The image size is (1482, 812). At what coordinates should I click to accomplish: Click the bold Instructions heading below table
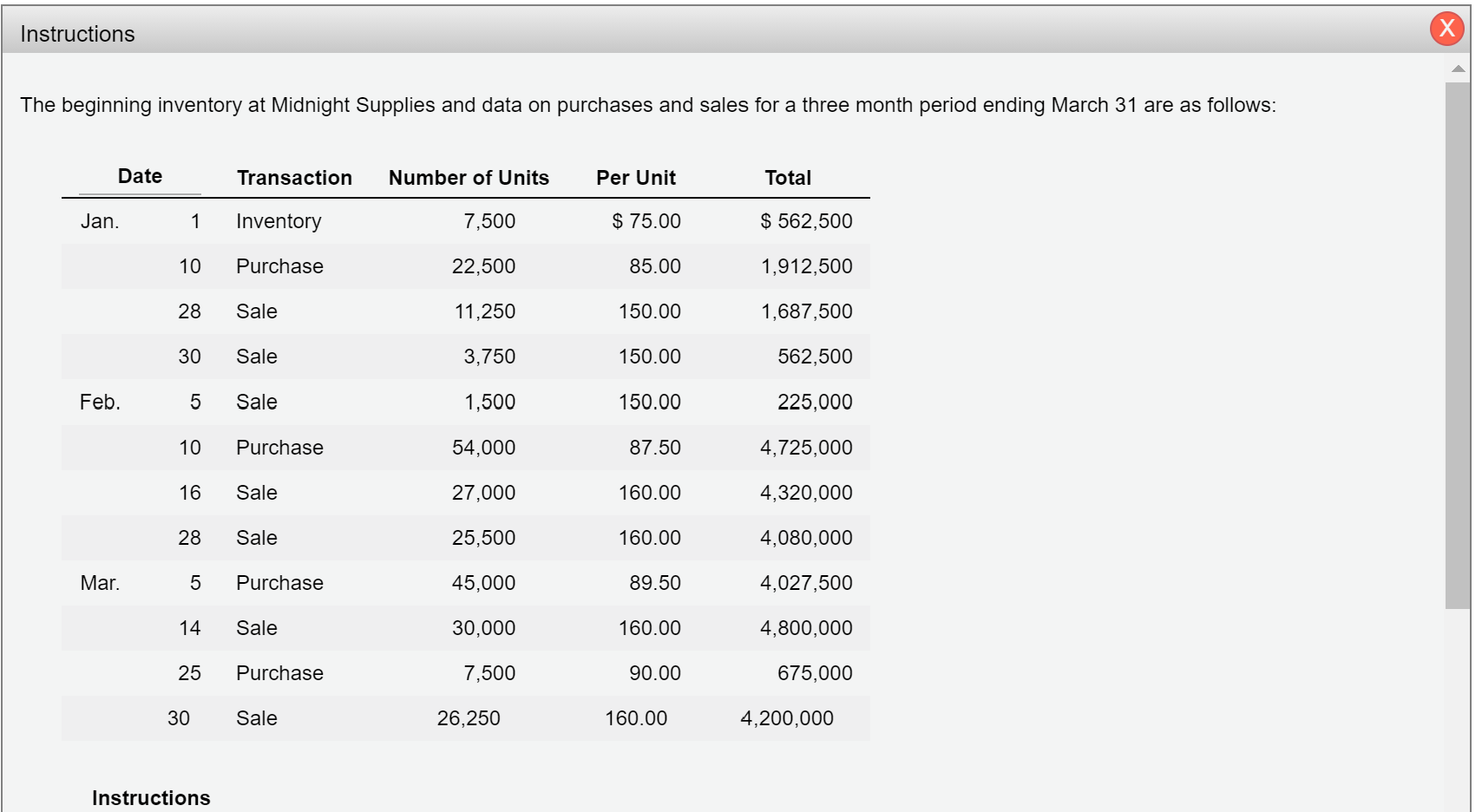(x=151, y=798)
